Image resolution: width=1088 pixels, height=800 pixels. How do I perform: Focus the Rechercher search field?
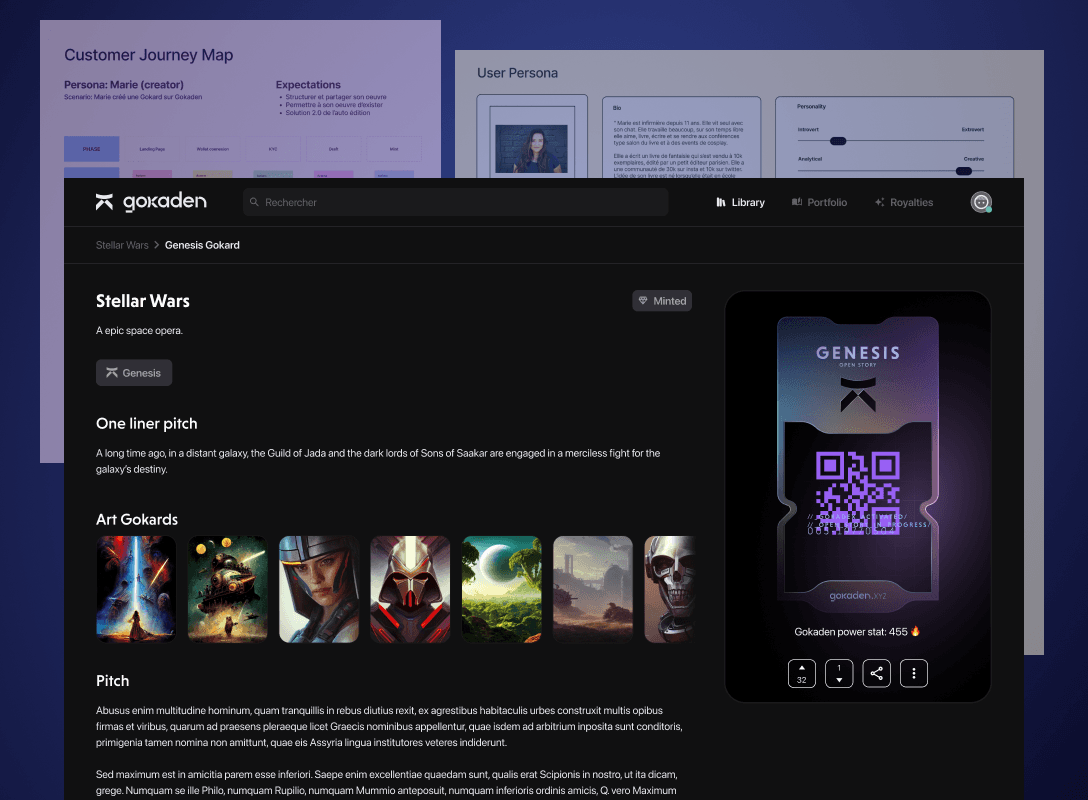[455, 202]
